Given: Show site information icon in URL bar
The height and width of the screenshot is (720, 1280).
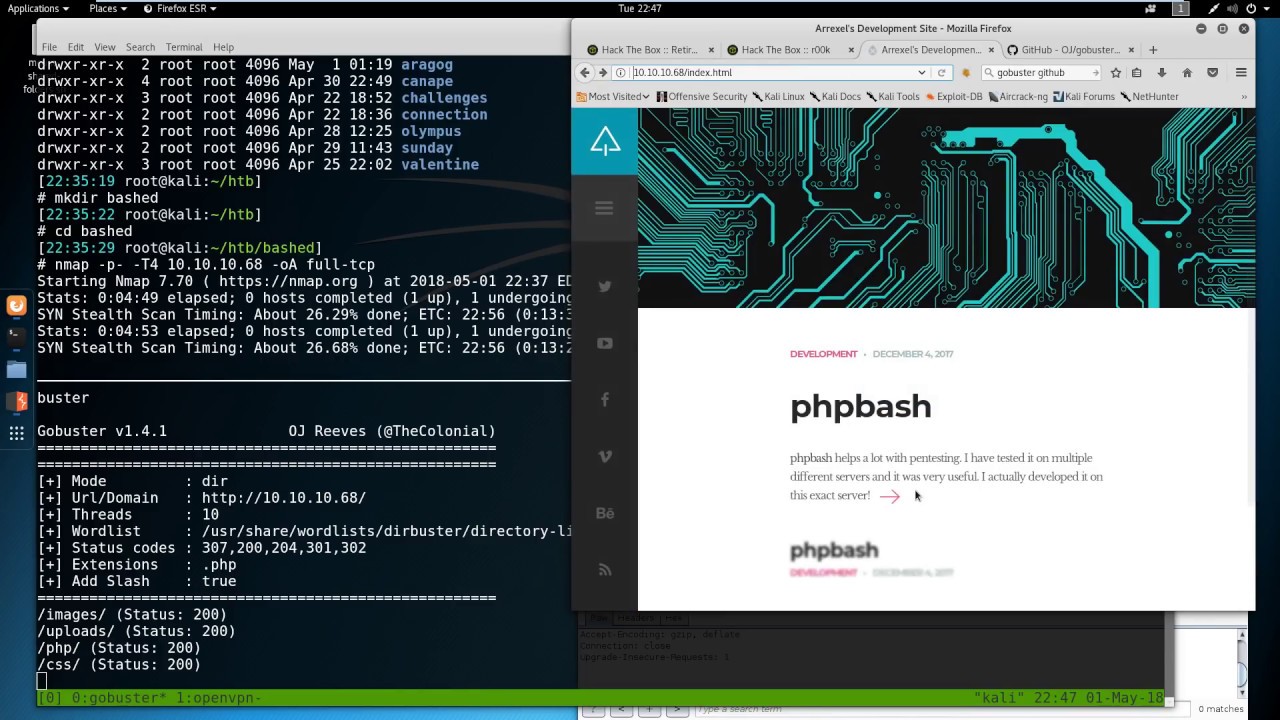Looking at the screenshot, I should click(x=621, y=72).
